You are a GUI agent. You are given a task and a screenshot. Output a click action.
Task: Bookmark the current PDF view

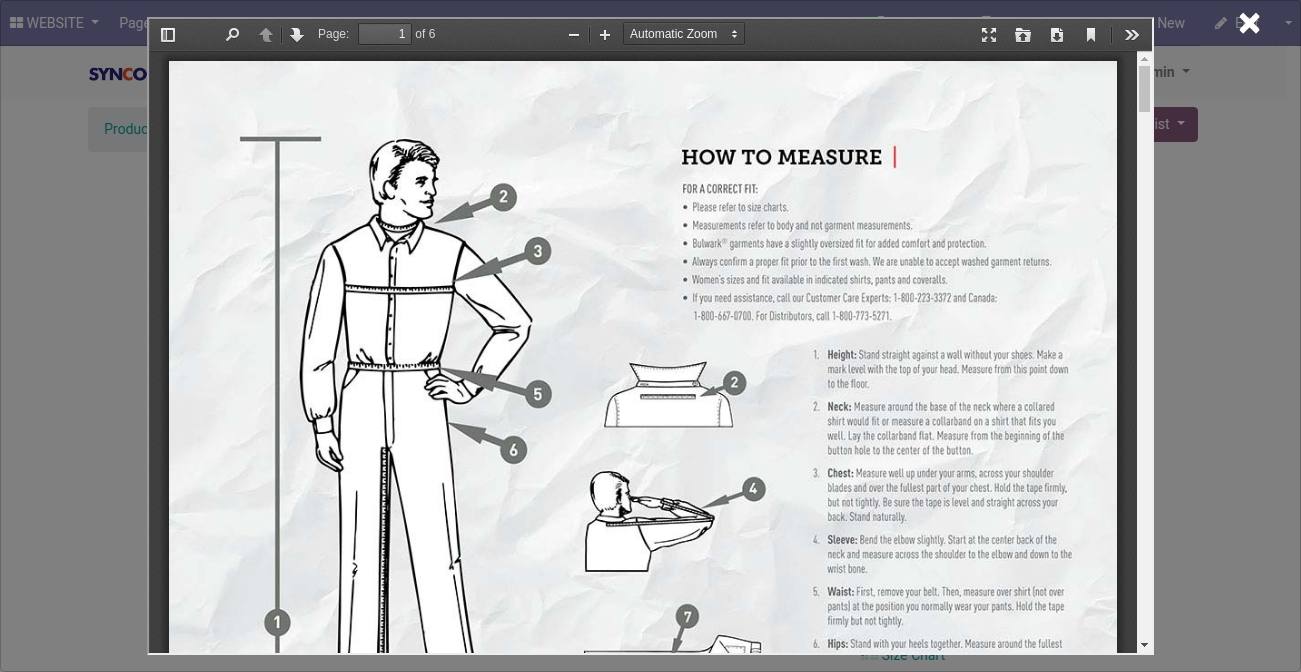tap(1091, 35)
